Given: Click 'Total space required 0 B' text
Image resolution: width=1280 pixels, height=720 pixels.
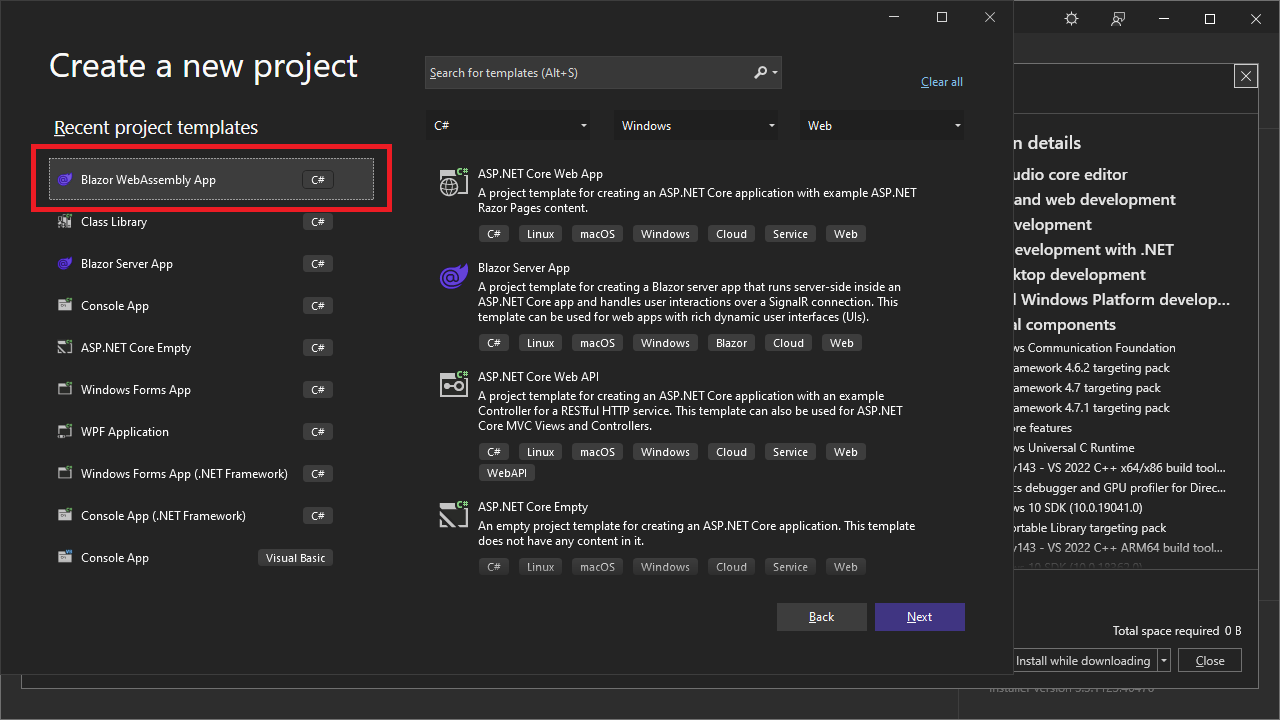Looking at the screenshot, I should tap(1177, 631).
